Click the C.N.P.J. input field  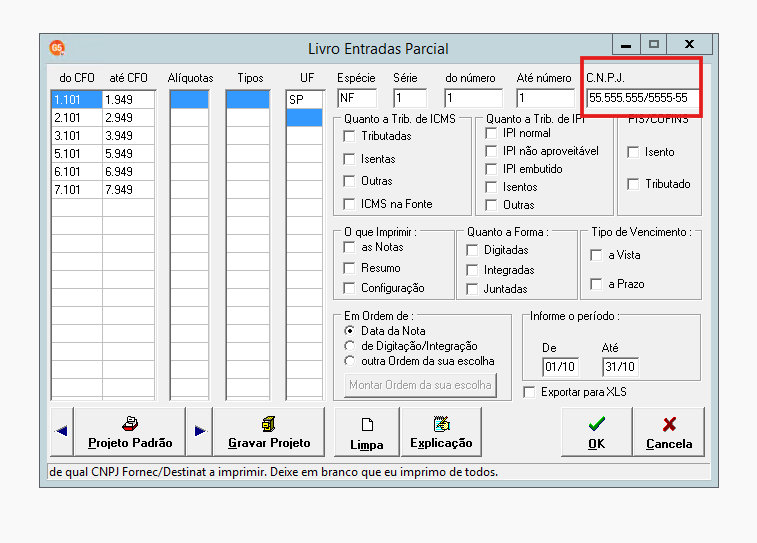pos(643,98)
